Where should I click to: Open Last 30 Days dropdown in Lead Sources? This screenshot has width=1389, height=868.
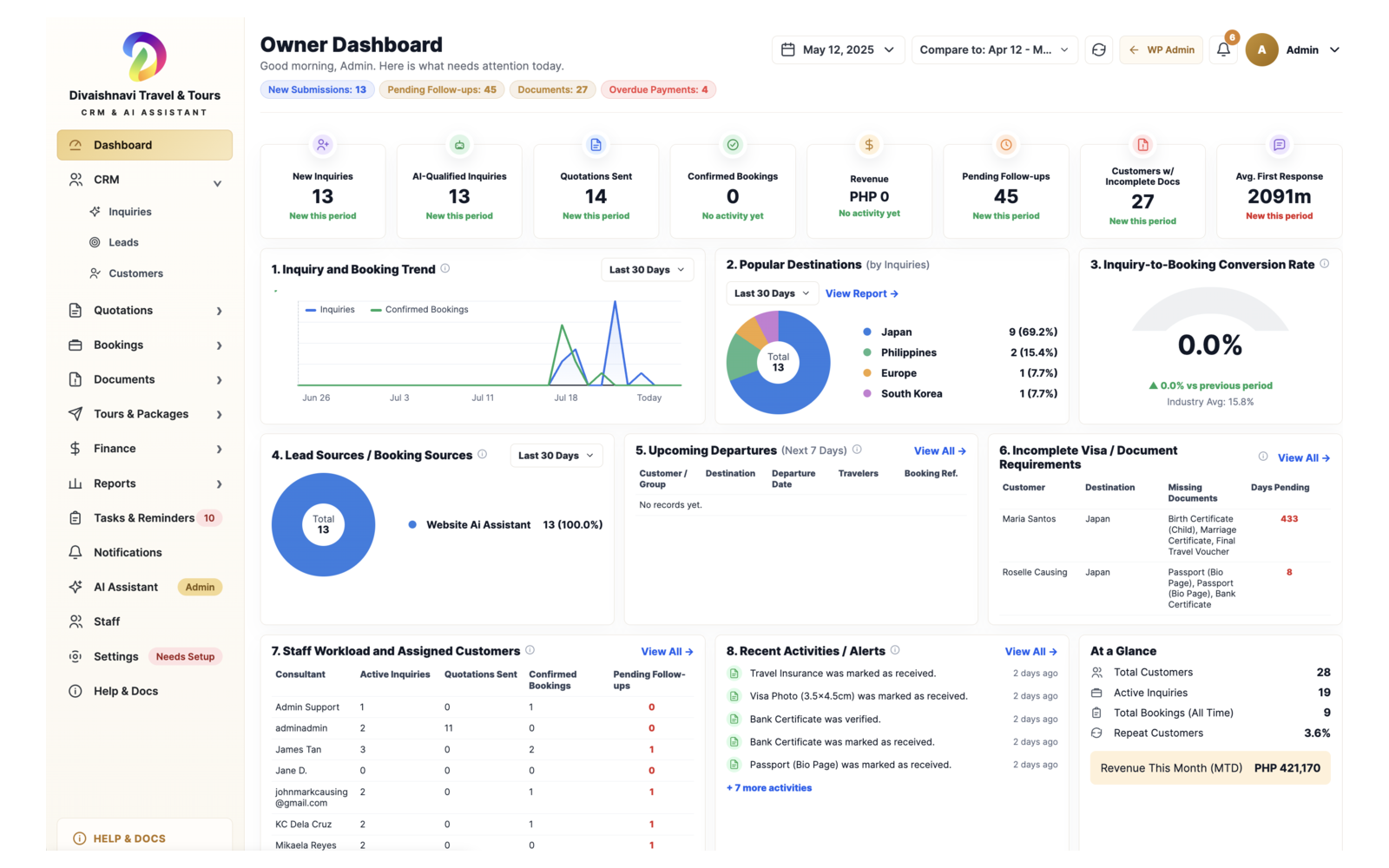pos(556,456)
